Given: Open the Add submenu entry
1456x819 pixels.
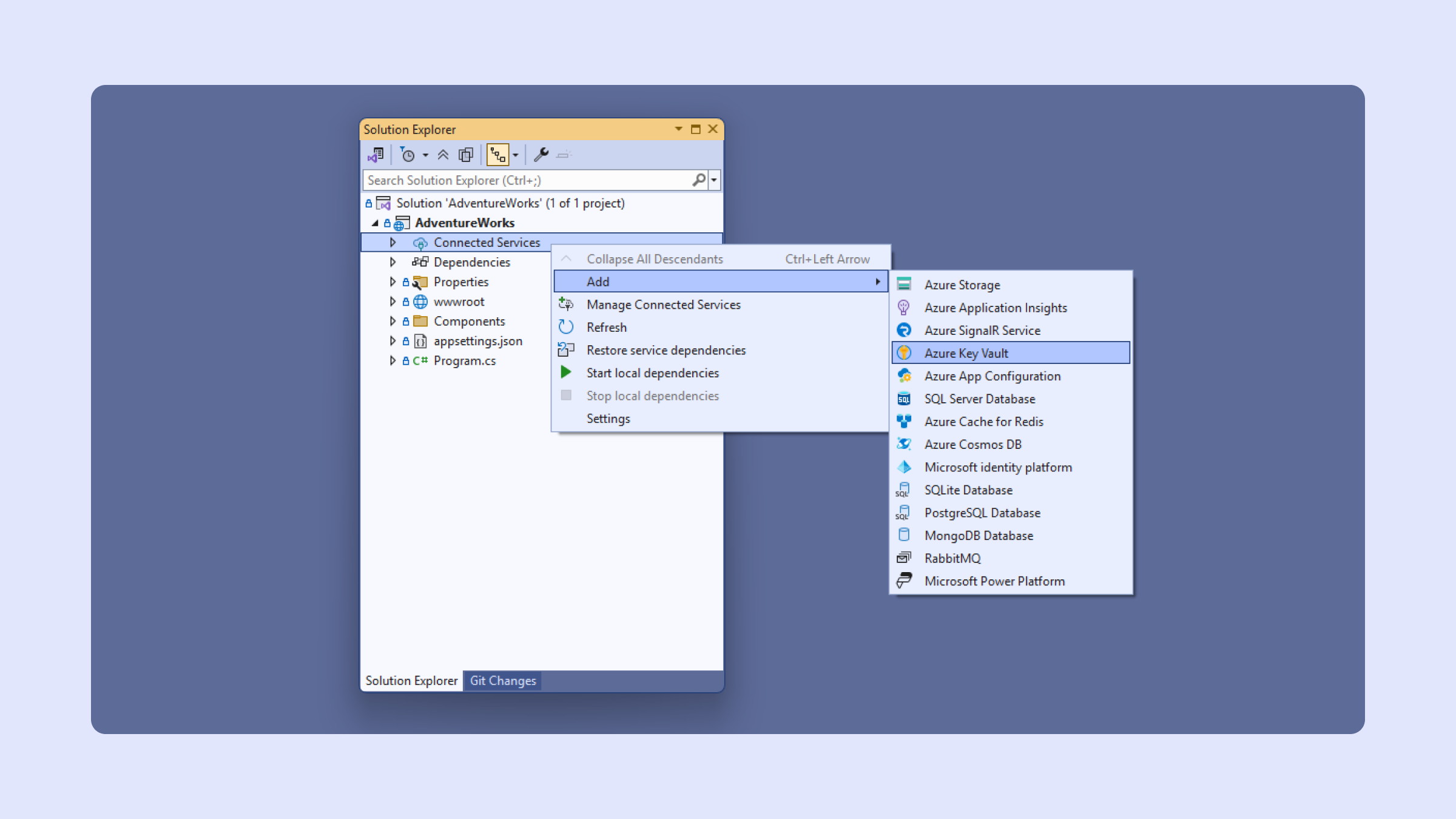Looking at the screenshot, I should (721, 281).
